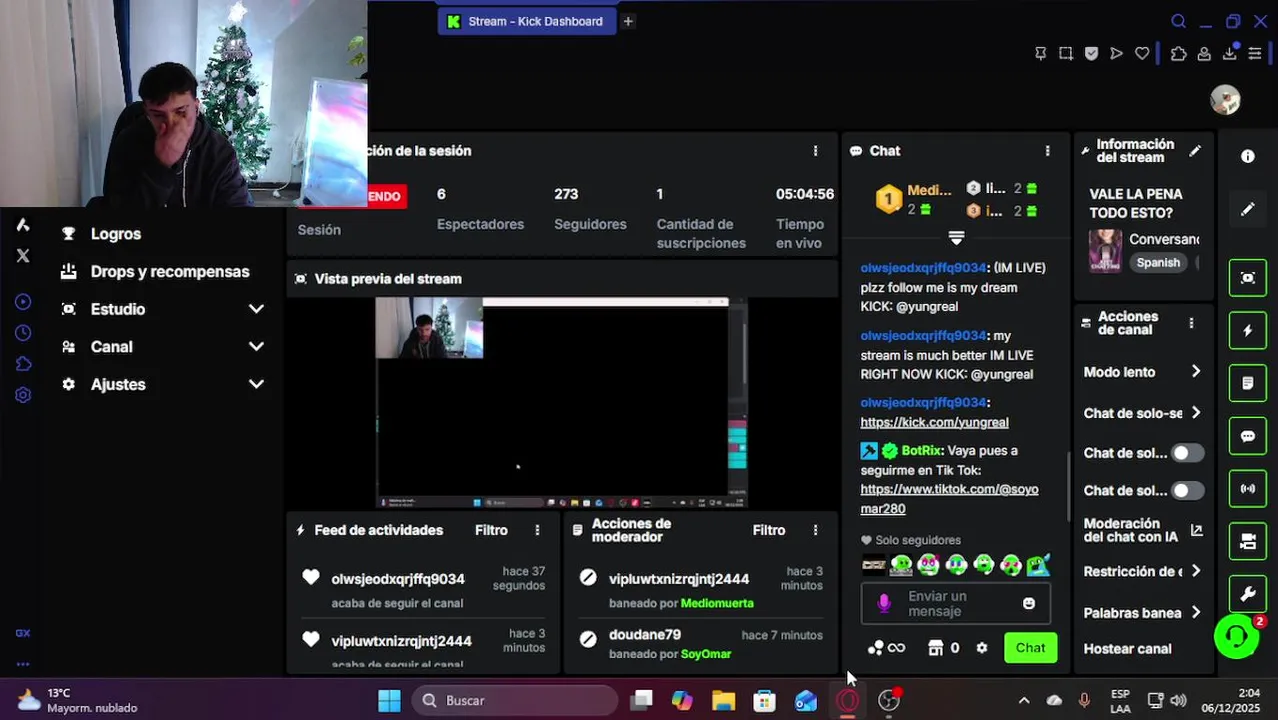The image size is (1278, 720).
Task: Click Hostear canal action
Action: [1127, 649]
